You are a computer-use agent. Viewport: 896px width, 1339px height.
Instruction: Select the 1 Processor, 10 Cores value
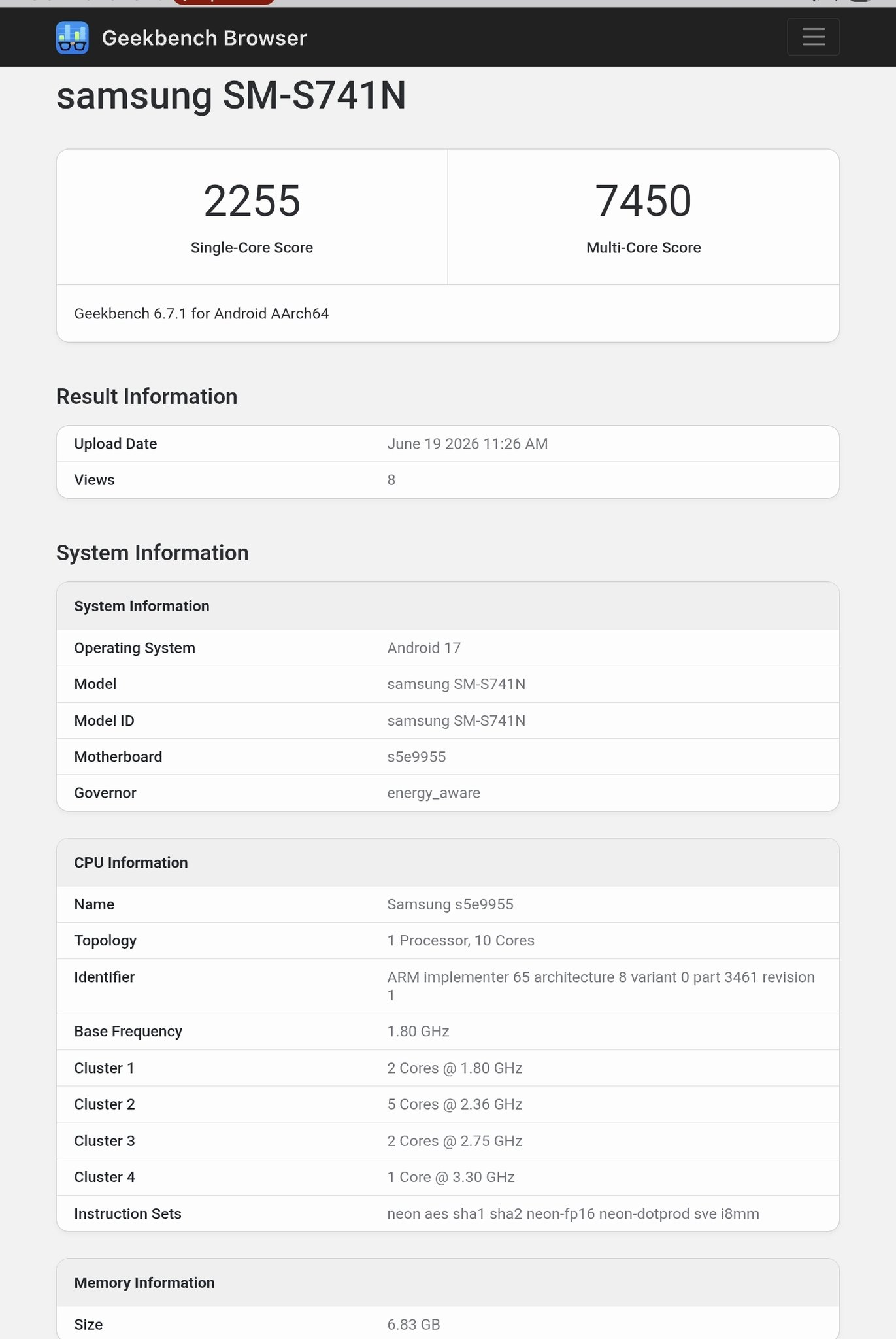tap(461, 941)
